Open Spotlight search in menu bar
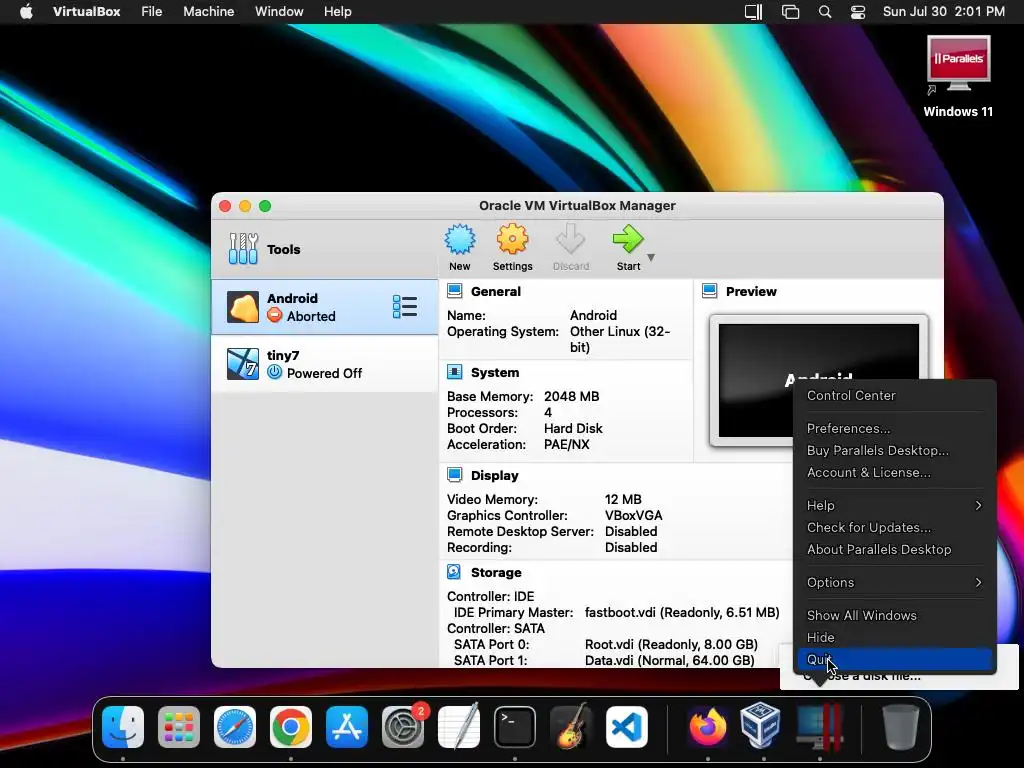Image resolution: width=1024 pixels, height=768 pixels. point(825,12)
